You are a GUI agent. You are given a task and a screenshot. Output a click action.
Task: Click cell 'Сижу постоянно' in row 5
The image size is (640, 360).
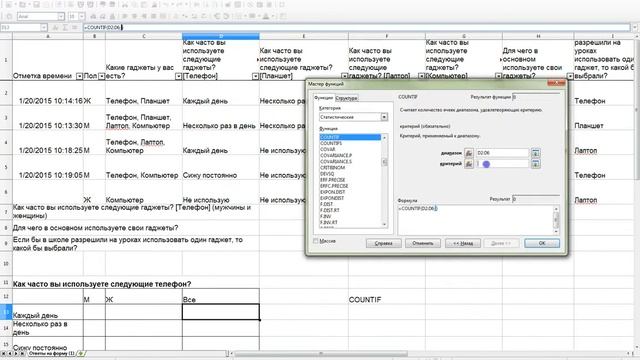point(221,168)
